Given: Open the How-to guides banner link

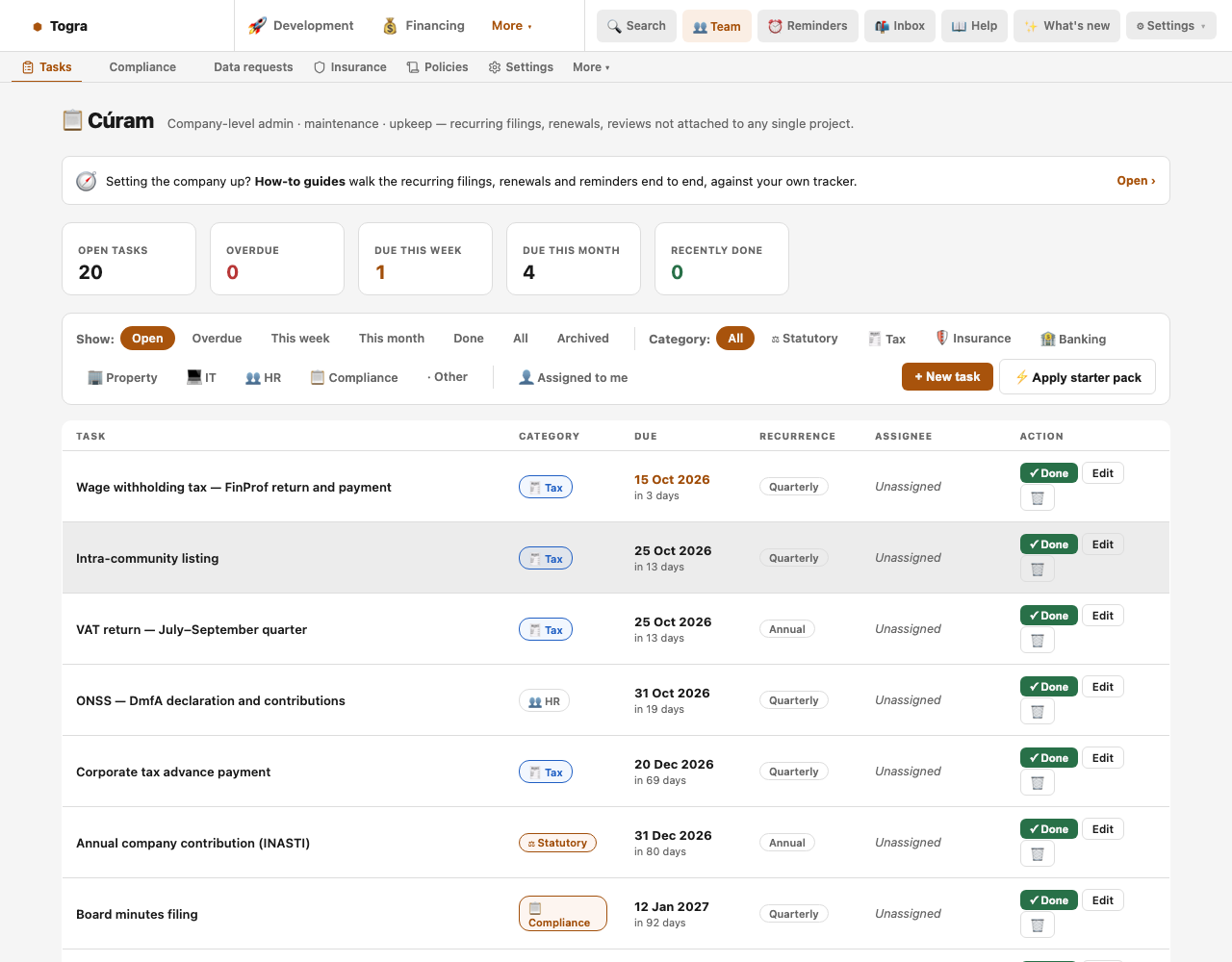Looking at the screenshot, I should (1136, 181).
